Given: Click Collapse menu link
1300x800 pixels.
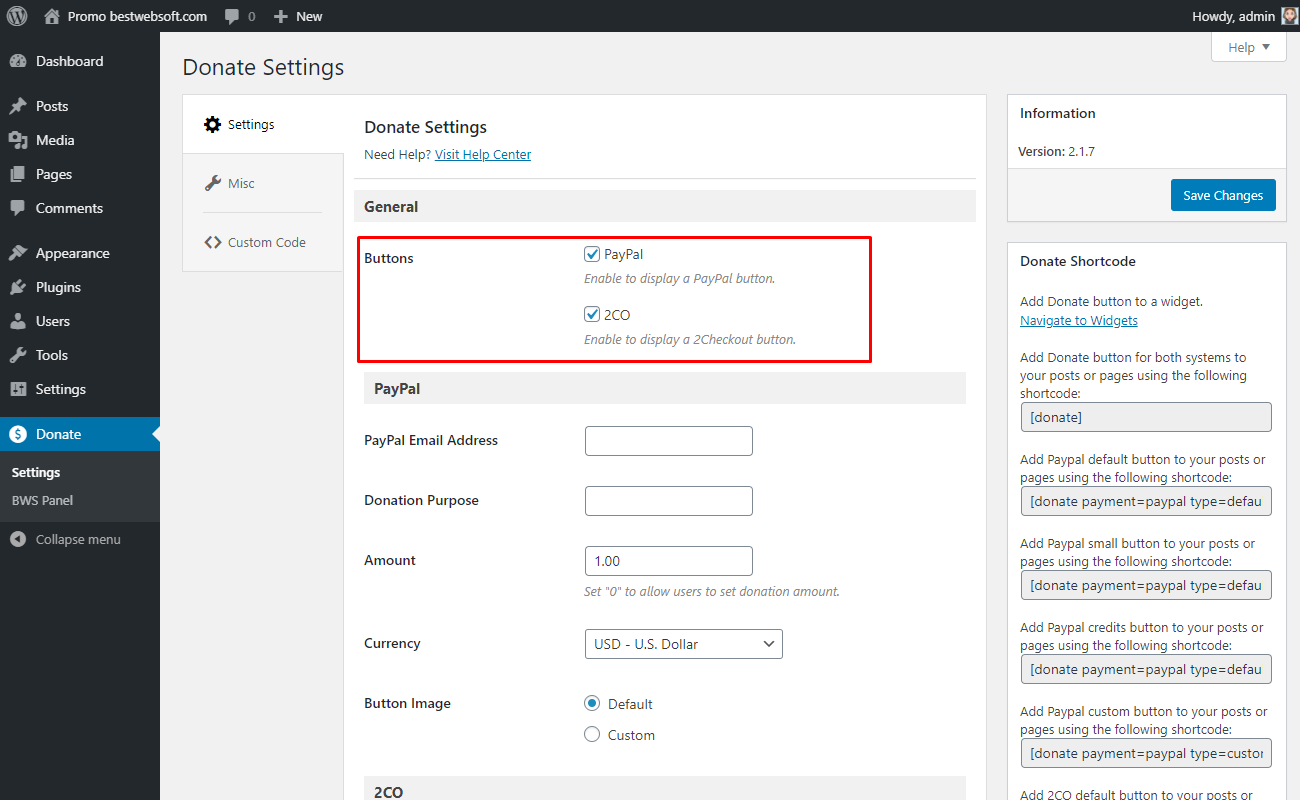Looking at the screenshot, I should [x=78, y=539].
